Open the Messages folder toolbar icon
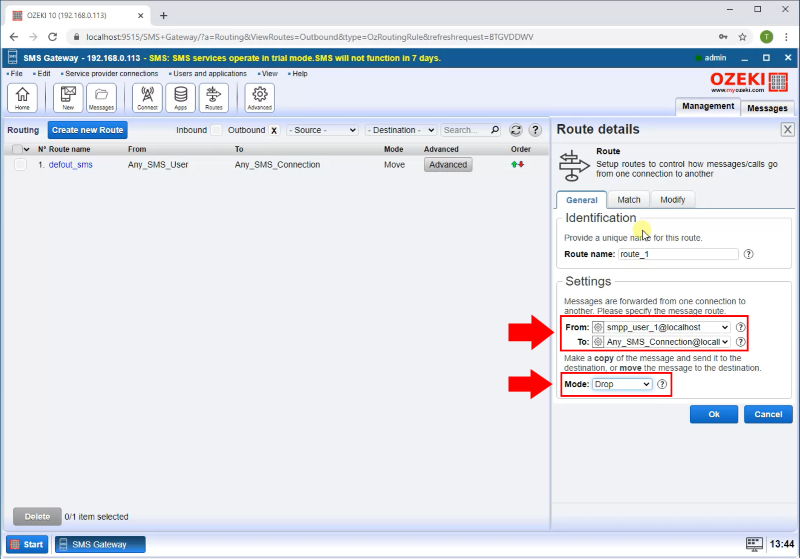This screenshot has height=559, width=800. tap(101, 98)
